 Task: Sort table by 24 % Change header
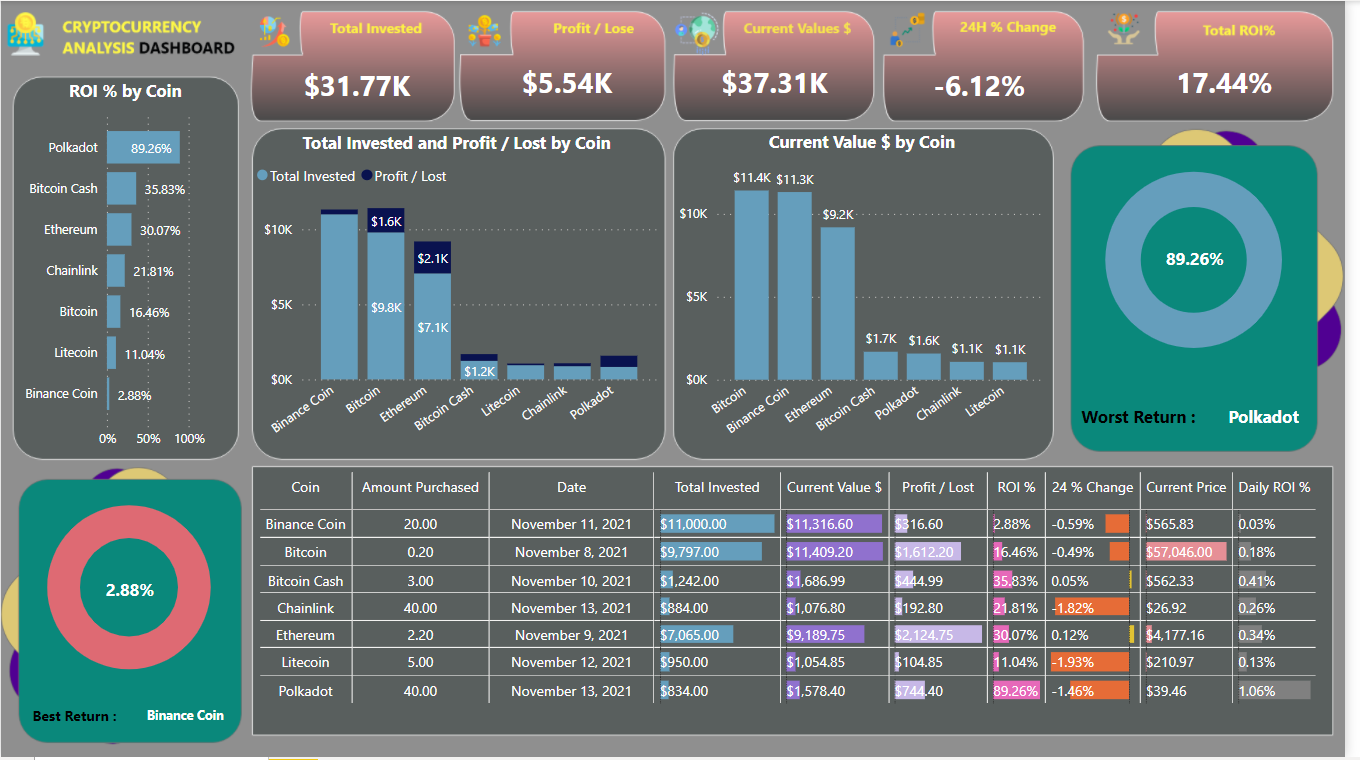tap(1092, 487)
